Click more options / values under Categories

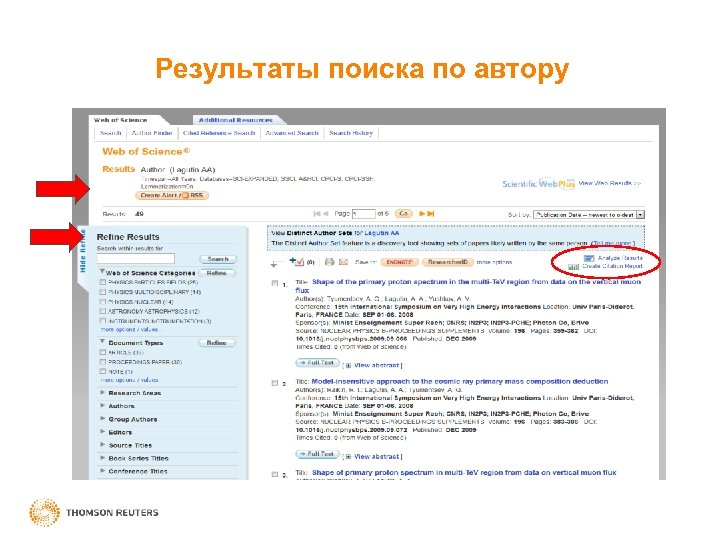(130, 330)
